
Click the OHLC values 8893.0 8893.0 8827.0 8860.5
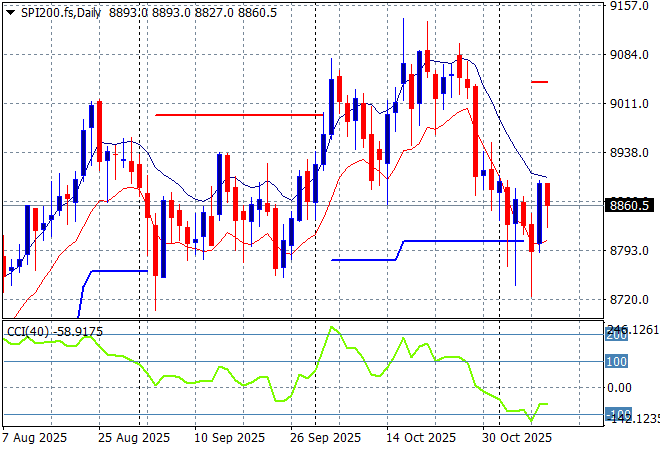(x=193, y=13)
